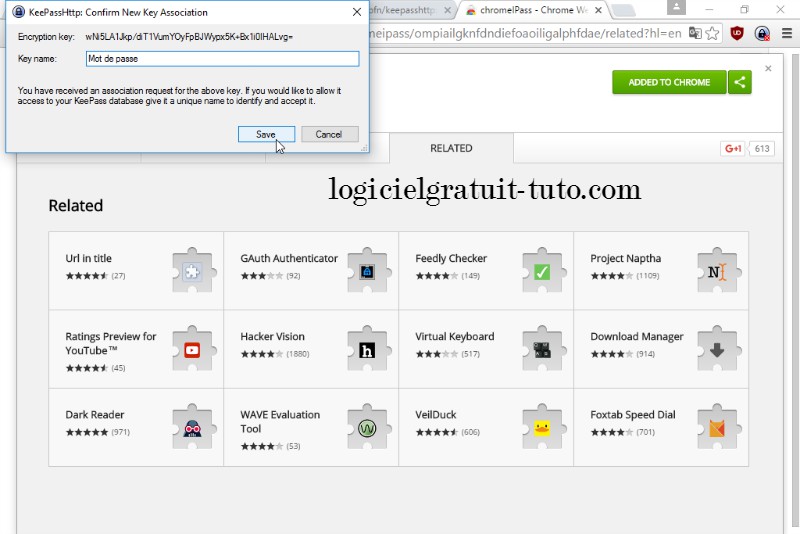This screenshot has height=534, width=800.
Task: Select the RELATED tab
Action: point(452,148)
